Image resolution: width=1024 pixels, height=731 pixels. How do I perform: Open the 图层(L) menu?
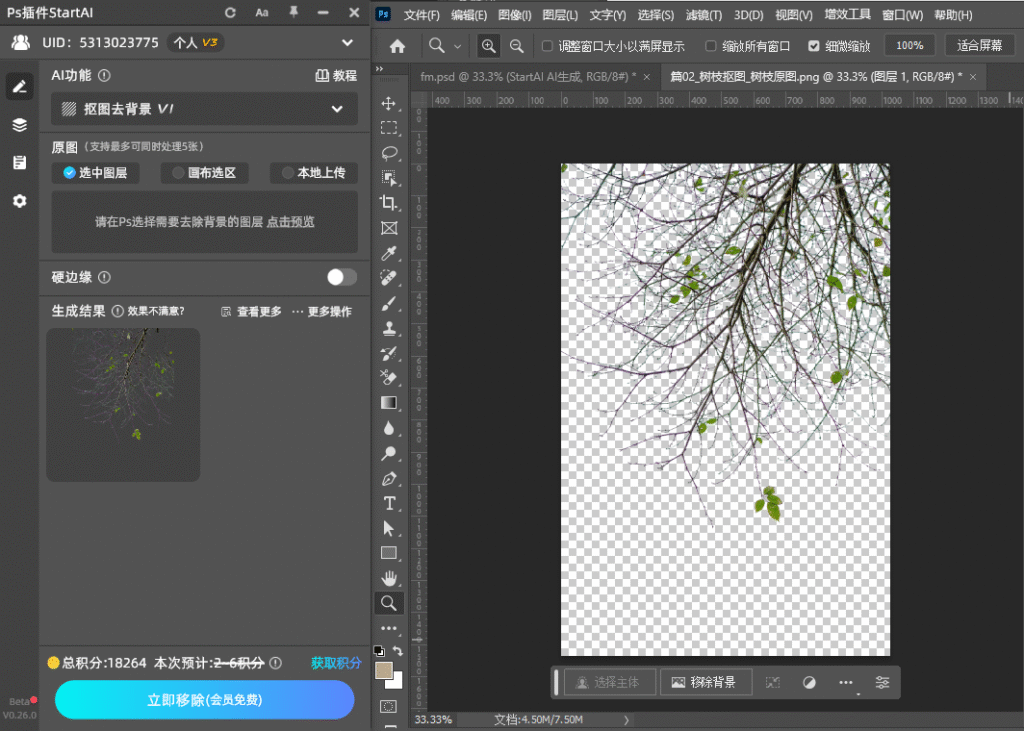tap(560, 15)
